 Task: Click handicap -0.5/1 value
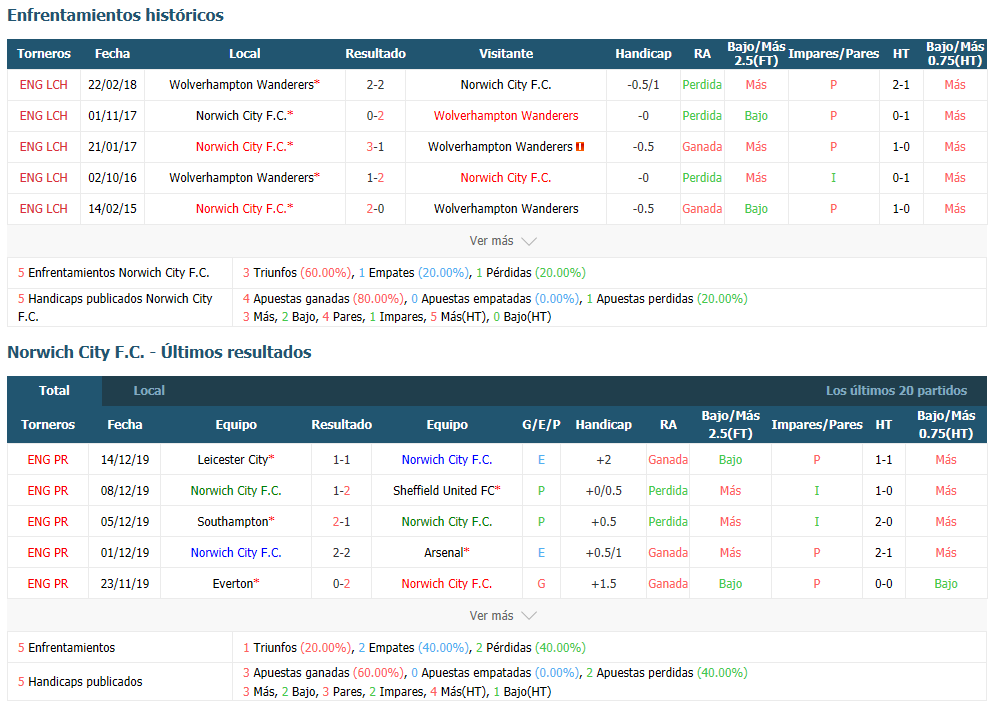[x=643, y=85]
